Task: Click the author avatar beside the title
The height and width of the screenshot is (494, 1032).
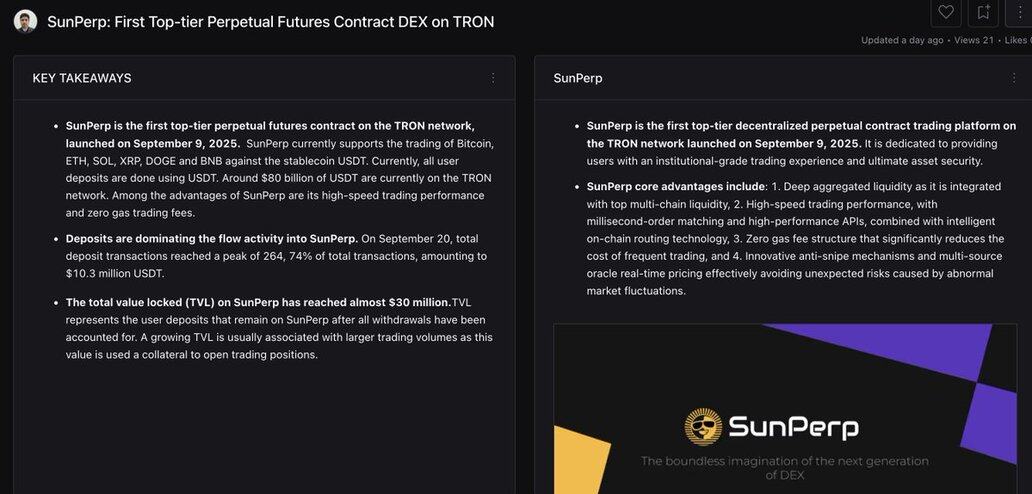Action: tap(25, 21)
